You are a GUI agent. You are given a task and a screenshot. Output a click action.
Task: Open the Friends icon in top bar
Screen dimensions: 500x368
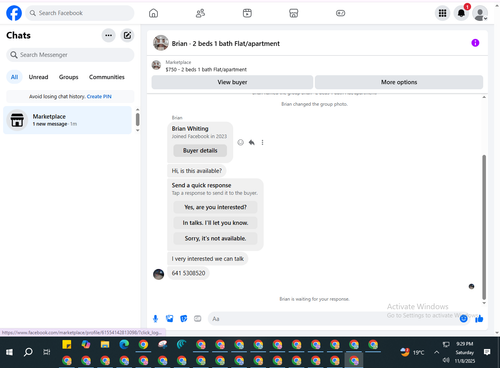pos(200,13)
